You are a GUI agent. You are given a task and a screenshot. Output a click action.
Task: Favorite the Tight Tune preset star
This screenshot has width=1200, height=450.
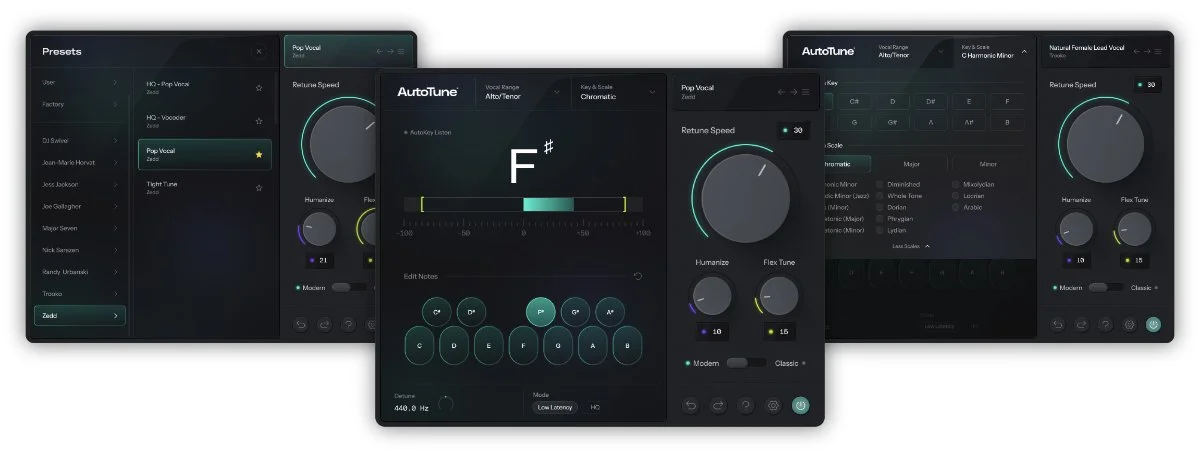259,187
